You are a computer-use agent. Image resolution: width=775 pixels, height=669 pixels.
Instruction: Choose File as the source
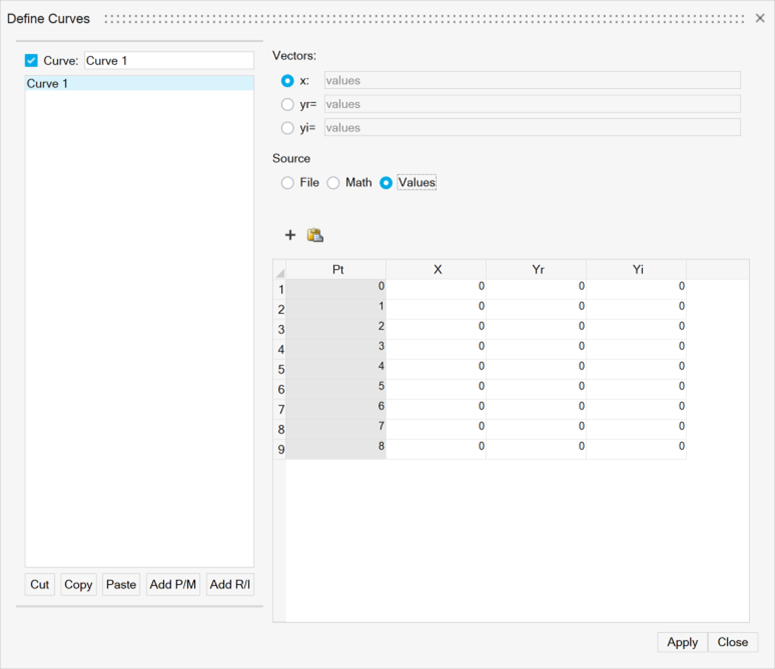288,183
